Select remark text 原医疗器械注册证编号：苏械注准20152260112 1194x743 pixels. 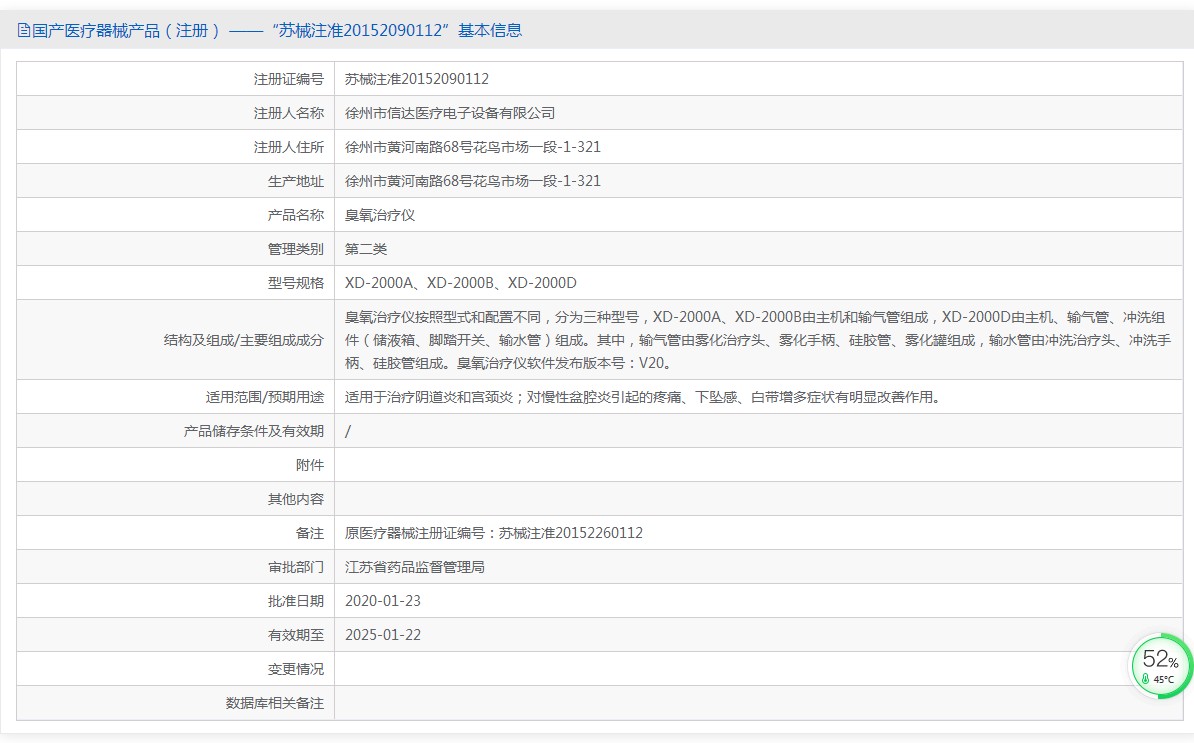[x=494, y=533]
